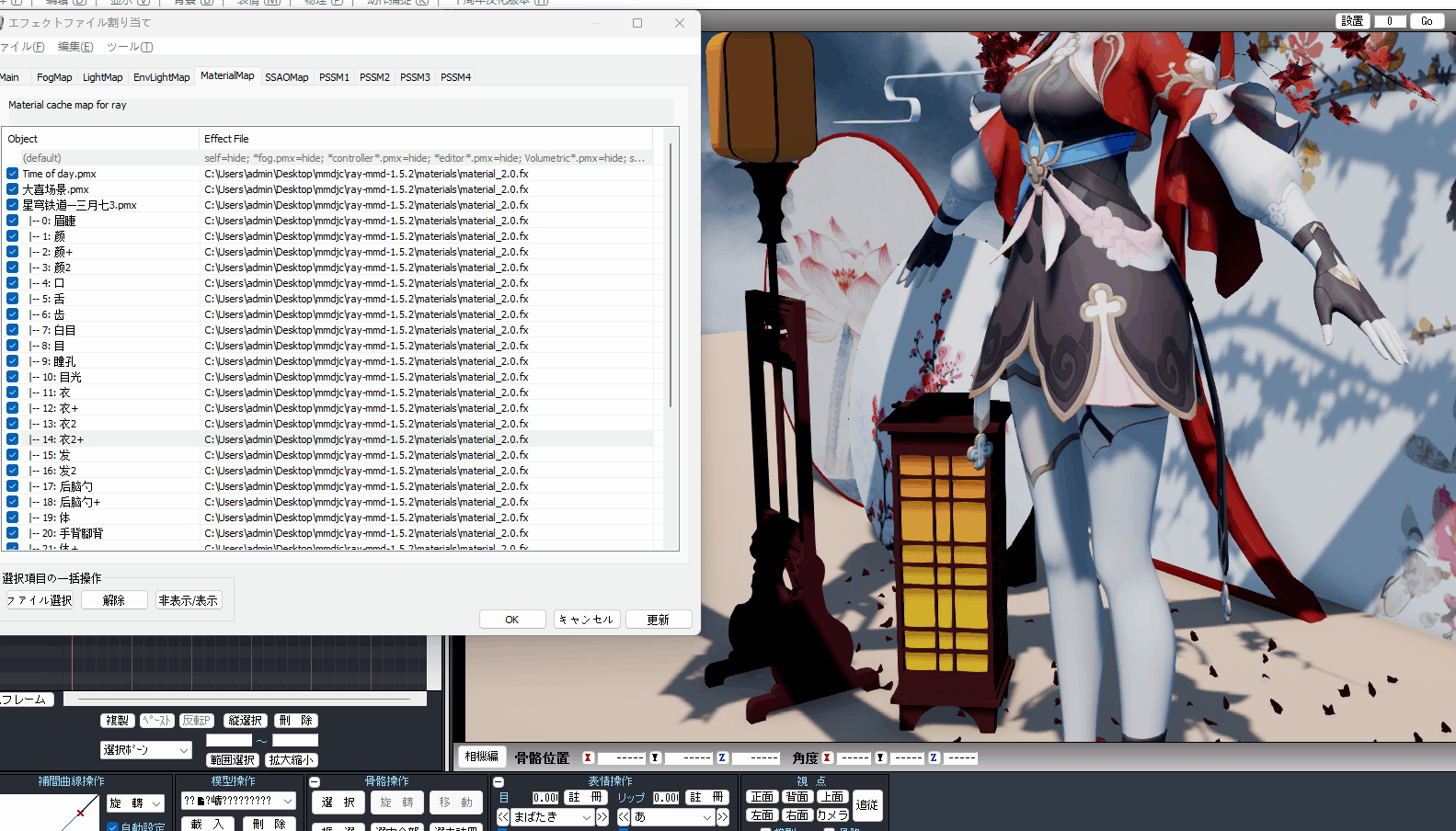The image size is (1456, 831).
Task: Open the model selection dropdown
Action: pyautogui.click(x=238, y=801)
